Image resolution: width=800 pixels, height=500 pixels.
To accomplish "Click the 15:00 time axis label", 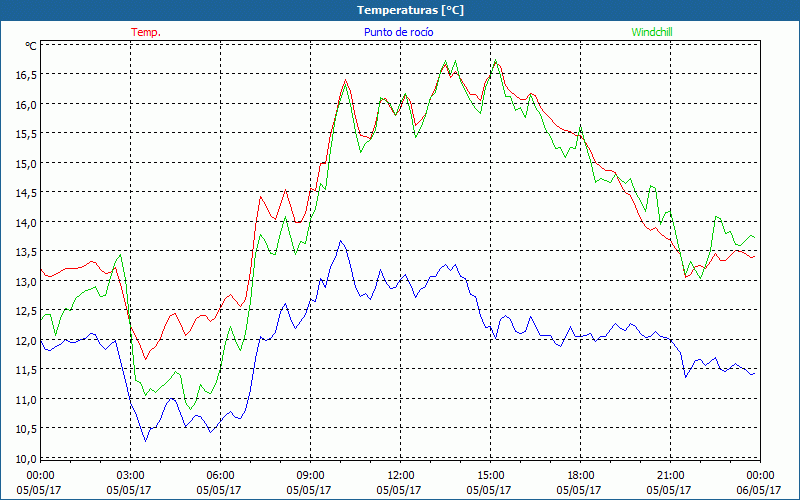I will [x=490, y=476].
